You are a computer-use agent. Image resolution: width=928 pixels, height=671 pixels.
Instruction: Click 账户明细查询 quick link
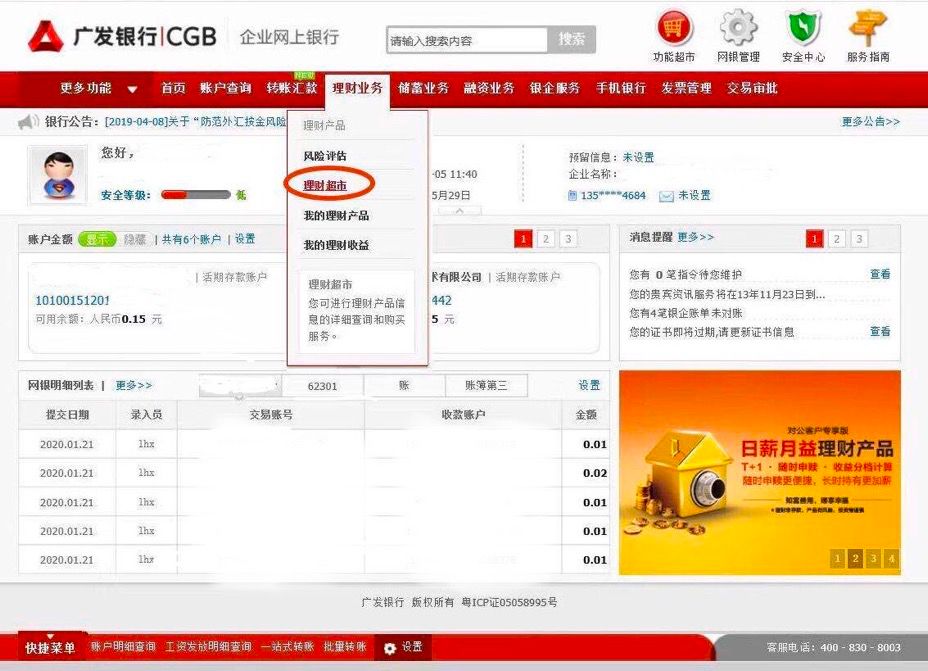coord(123,647)
